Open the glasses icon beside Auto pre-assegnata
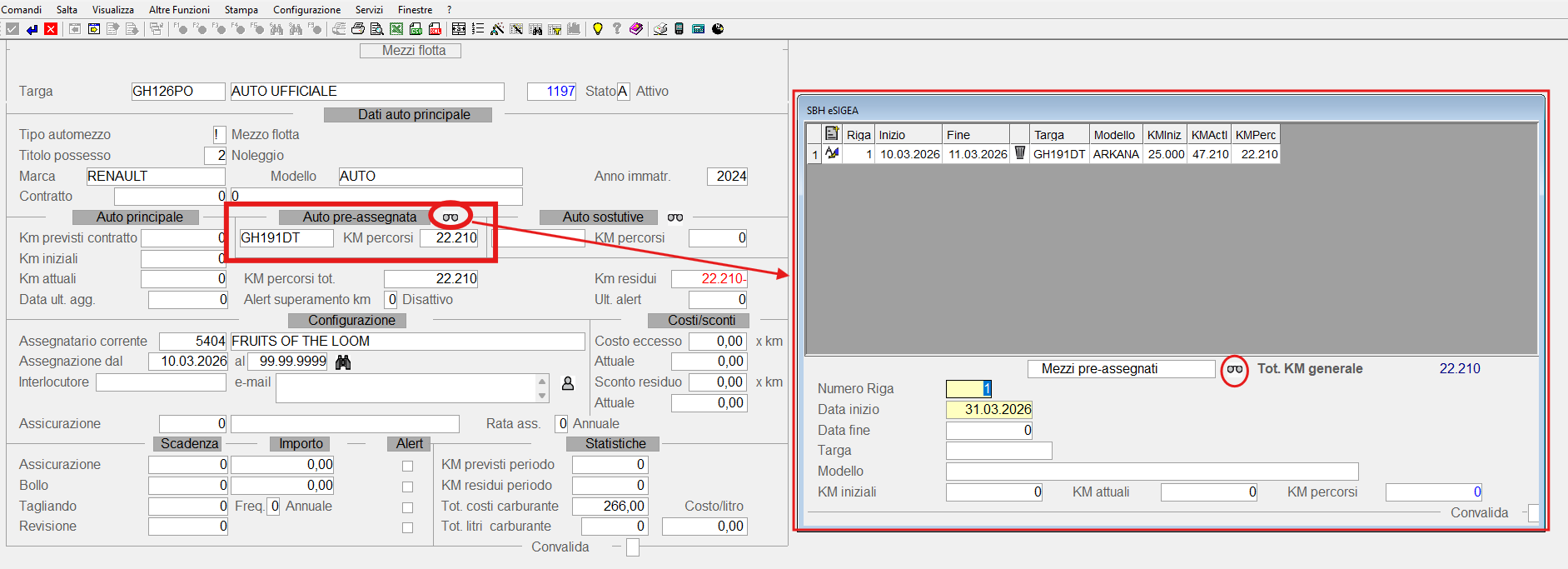Screen dimensions: 1568x569 (450, 217)
